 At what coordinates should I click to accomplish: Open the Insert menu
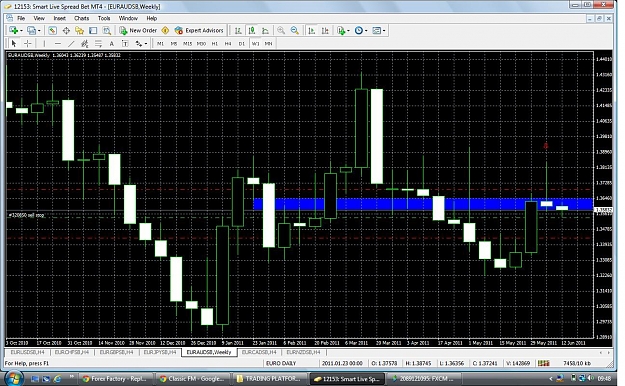[x=60, y=18]
